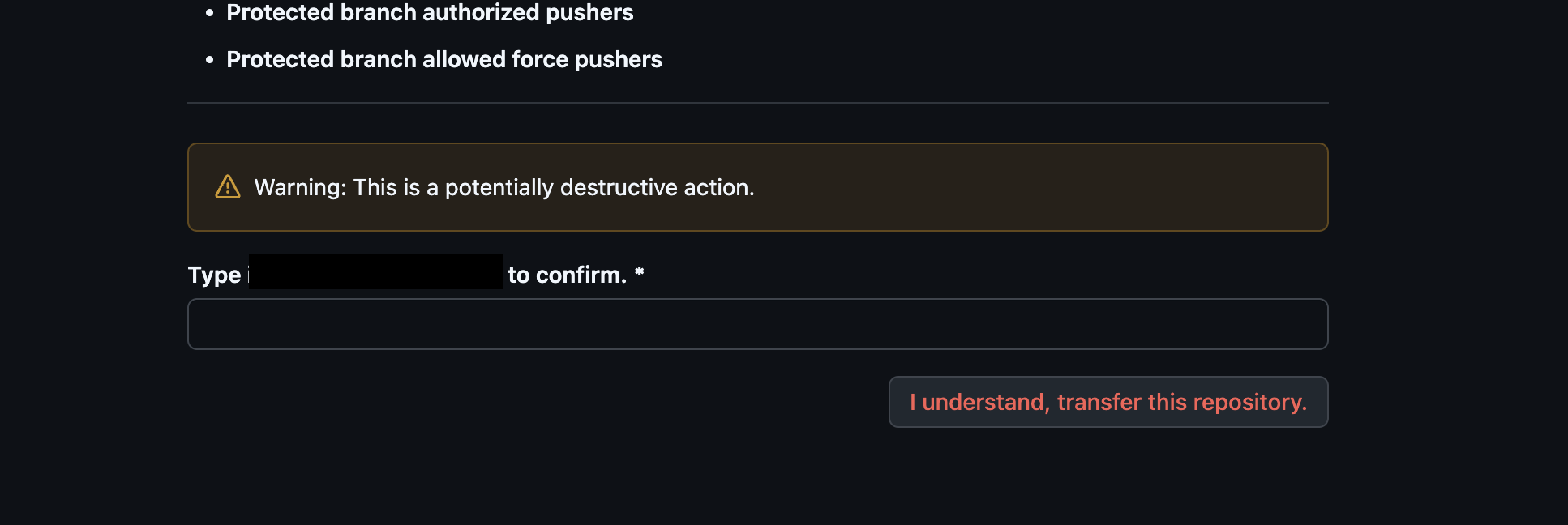The height and width of the screenshot is (525, 1568).
Task: Focus the repository name confirmation field
Action: [757, 324]
